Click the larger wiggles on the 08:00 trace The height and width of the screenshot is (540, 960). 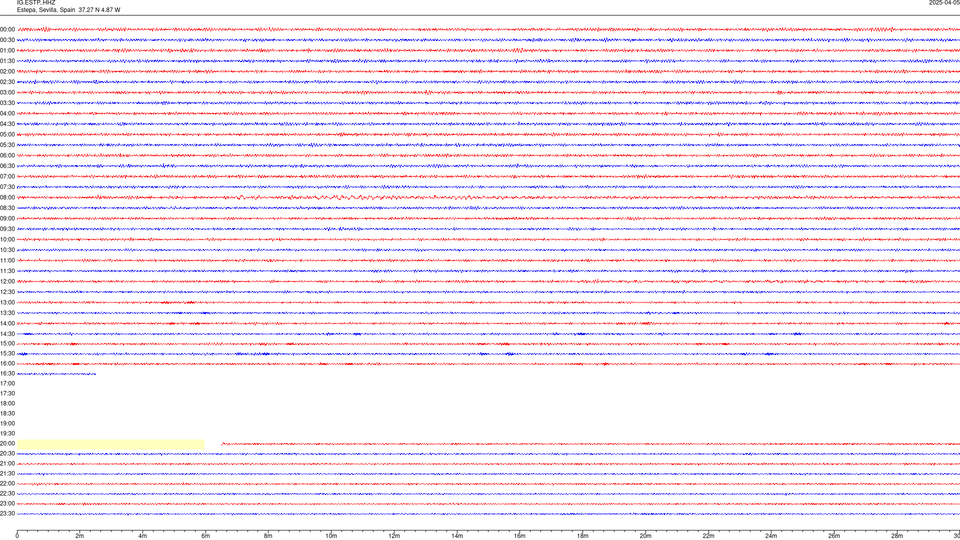355,197
